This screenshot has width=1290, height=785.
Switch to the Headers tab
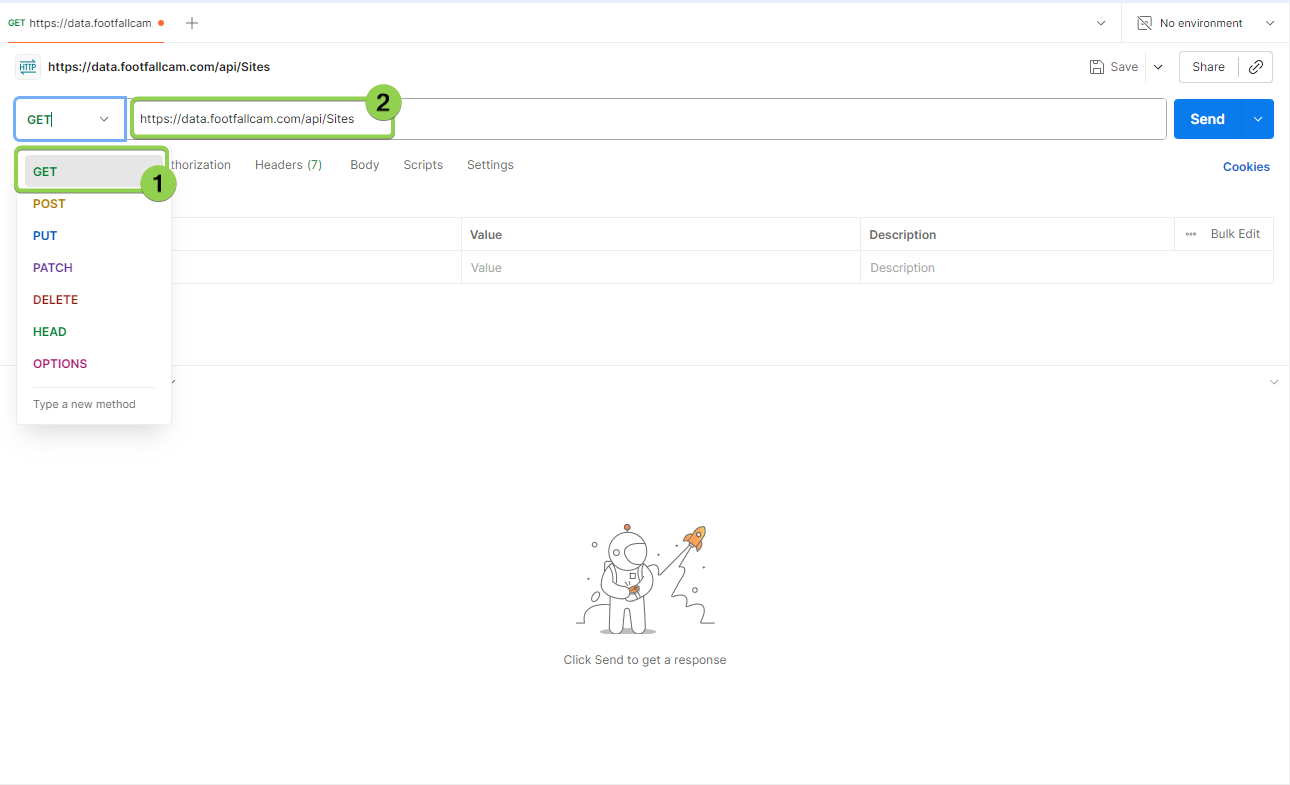point(288,165)
